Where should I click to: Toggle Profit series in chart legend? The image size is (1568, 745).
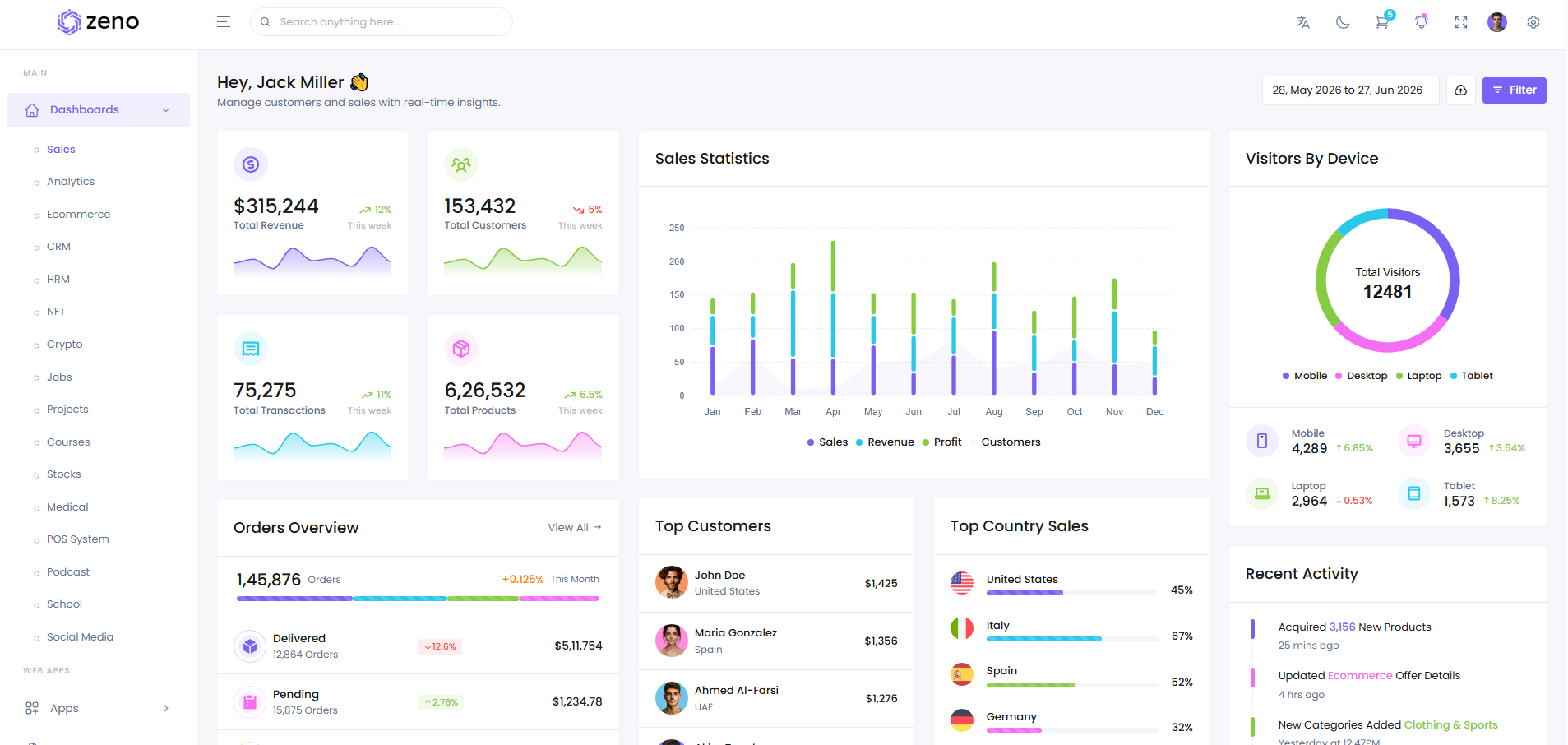pyautogui.click(x=942, y=442)
